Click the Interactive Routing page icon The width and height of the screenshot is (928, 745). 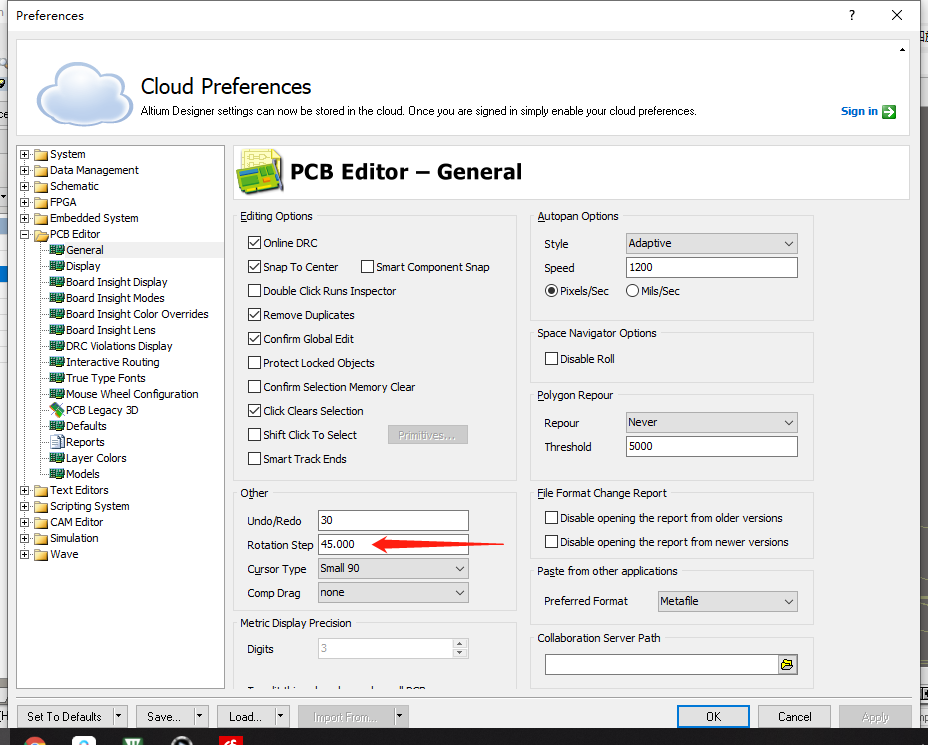coord(57,362)
